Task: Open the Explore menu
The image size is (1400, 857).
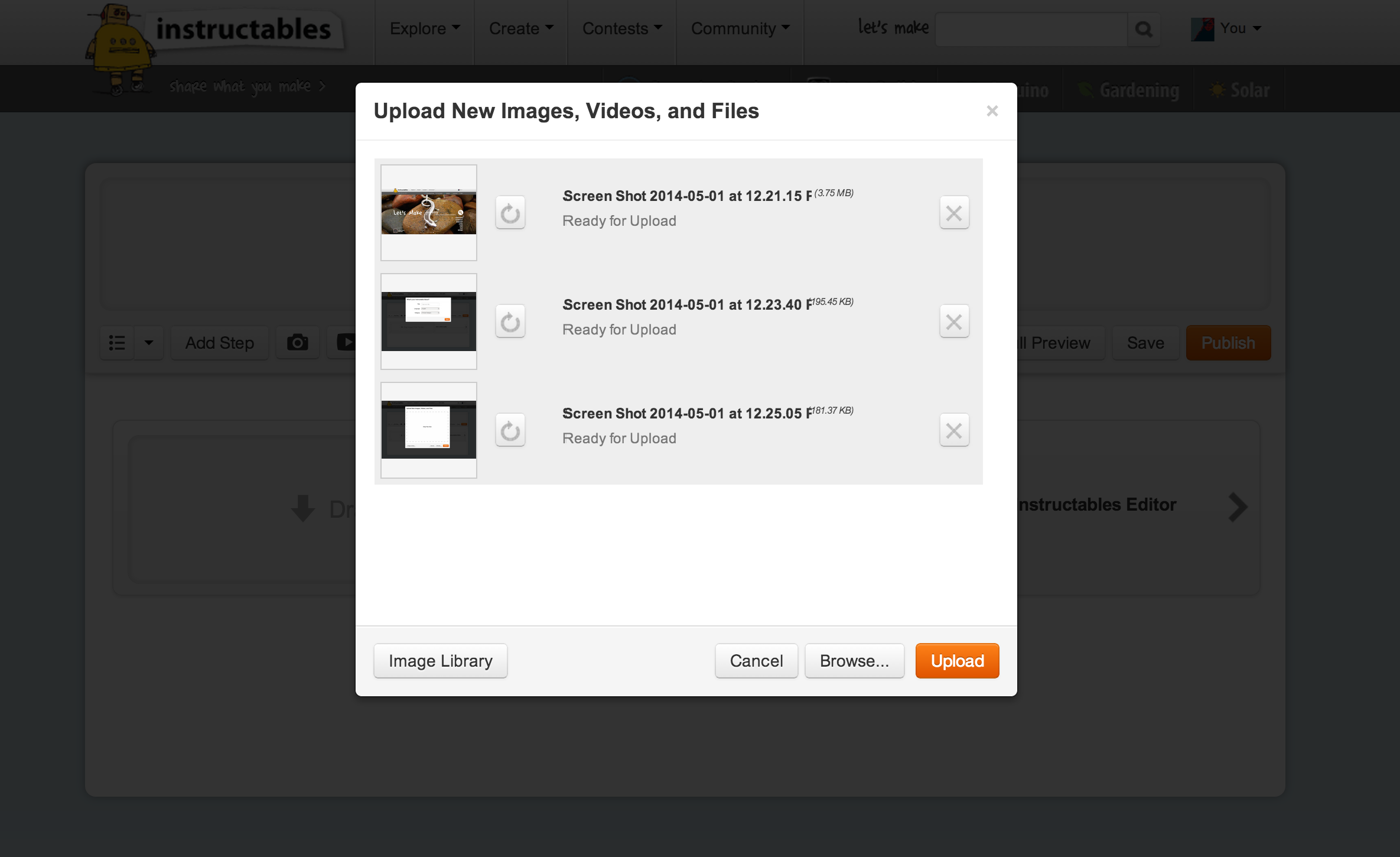Action: [424, 28]
